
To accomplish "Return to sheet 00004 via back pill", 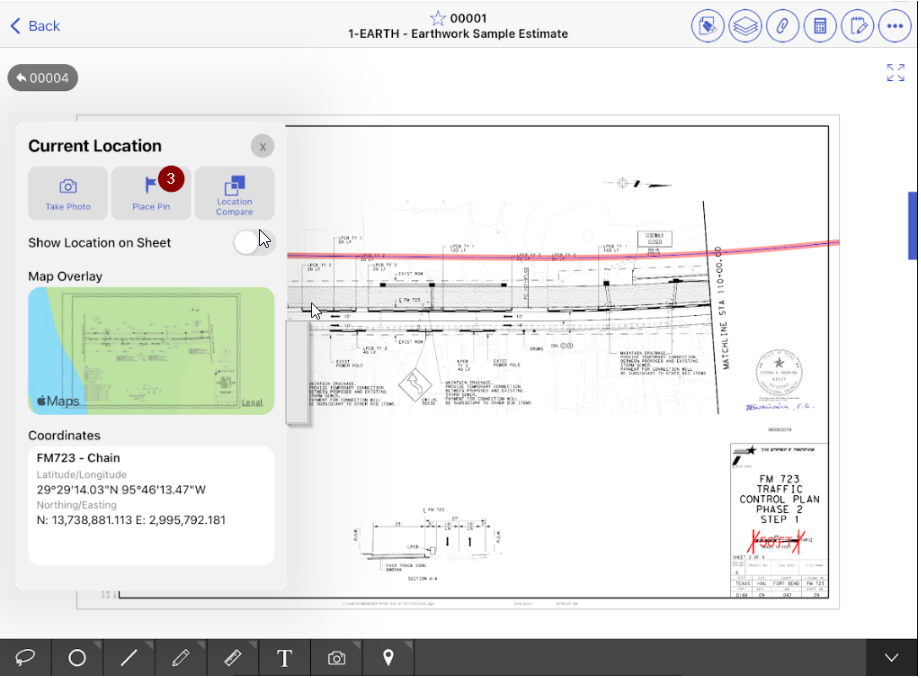I will pyautogui.click(x=42, y=78).
